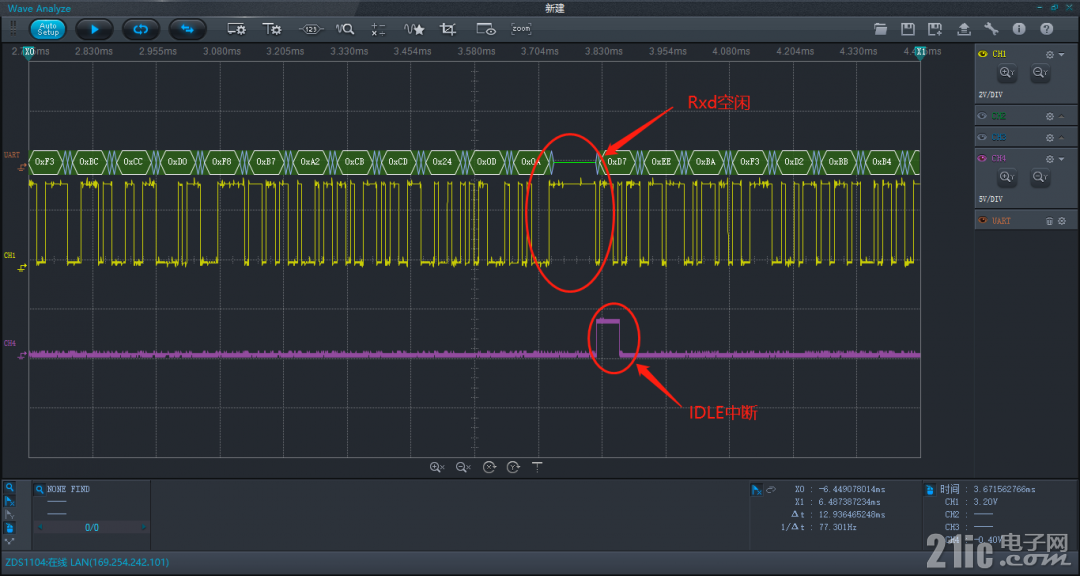Screen dimensions: 1080x576
Task: Toggle UART decode visibility eye
Action: [x=983, y=220]
